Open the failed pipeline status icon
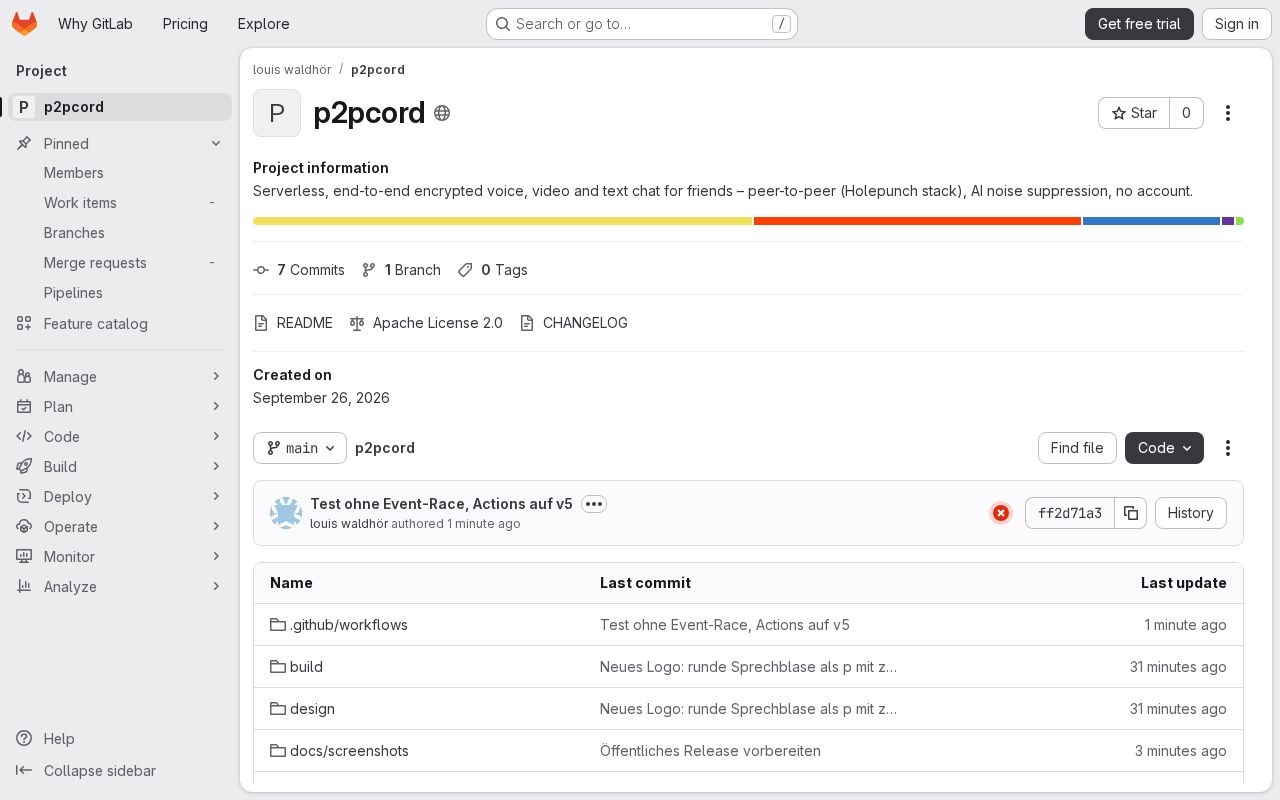The width and height of the screenshot is (1280, 800). [x=1001, y=513]
